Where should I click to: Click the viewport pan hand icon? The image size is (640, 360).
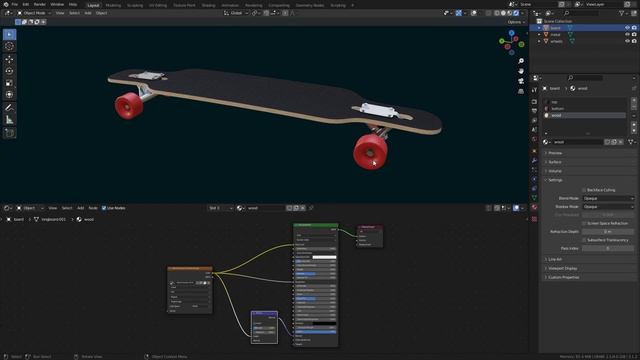coord(521,71)
